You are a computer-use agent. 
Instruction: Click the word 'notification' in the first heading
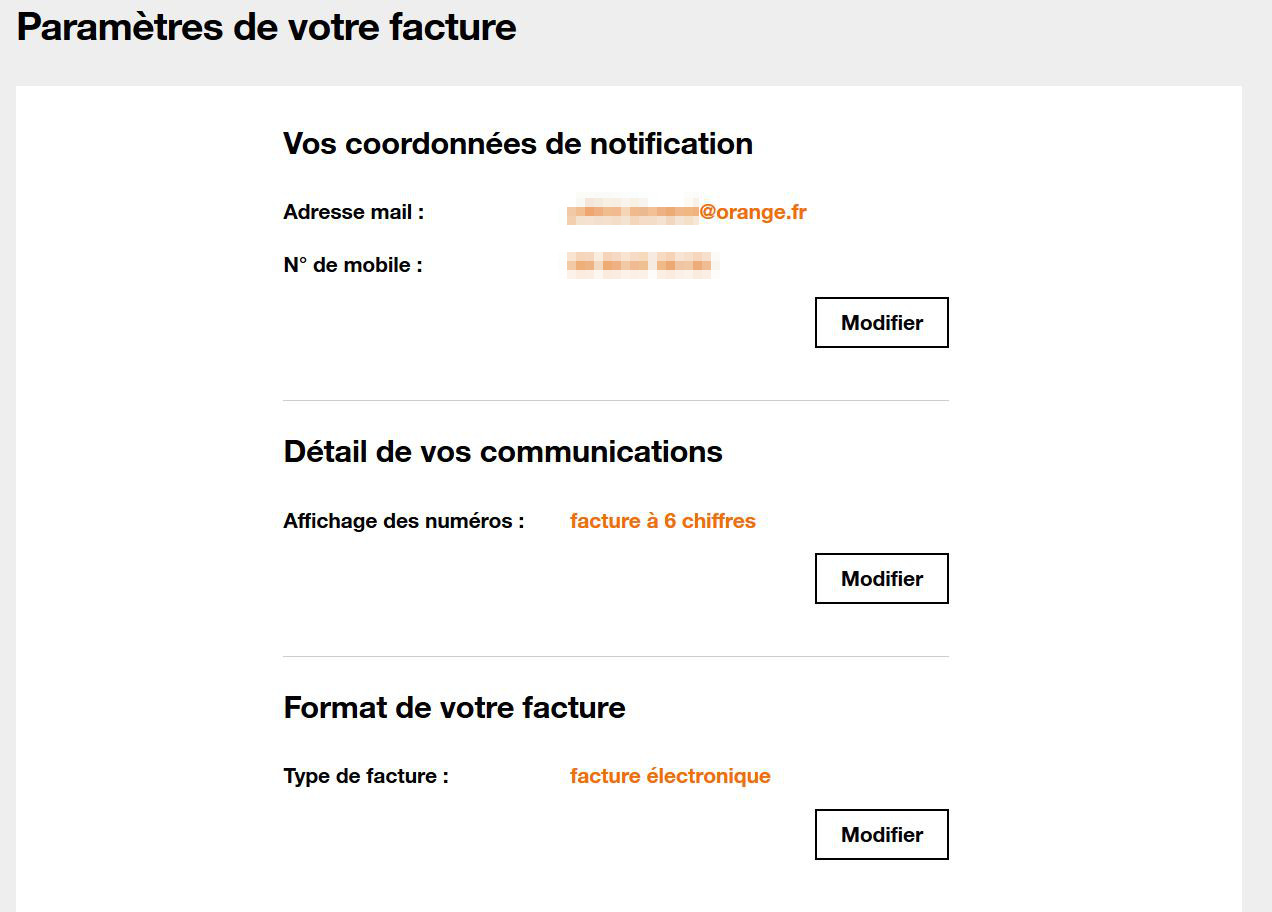pos(671,144)
